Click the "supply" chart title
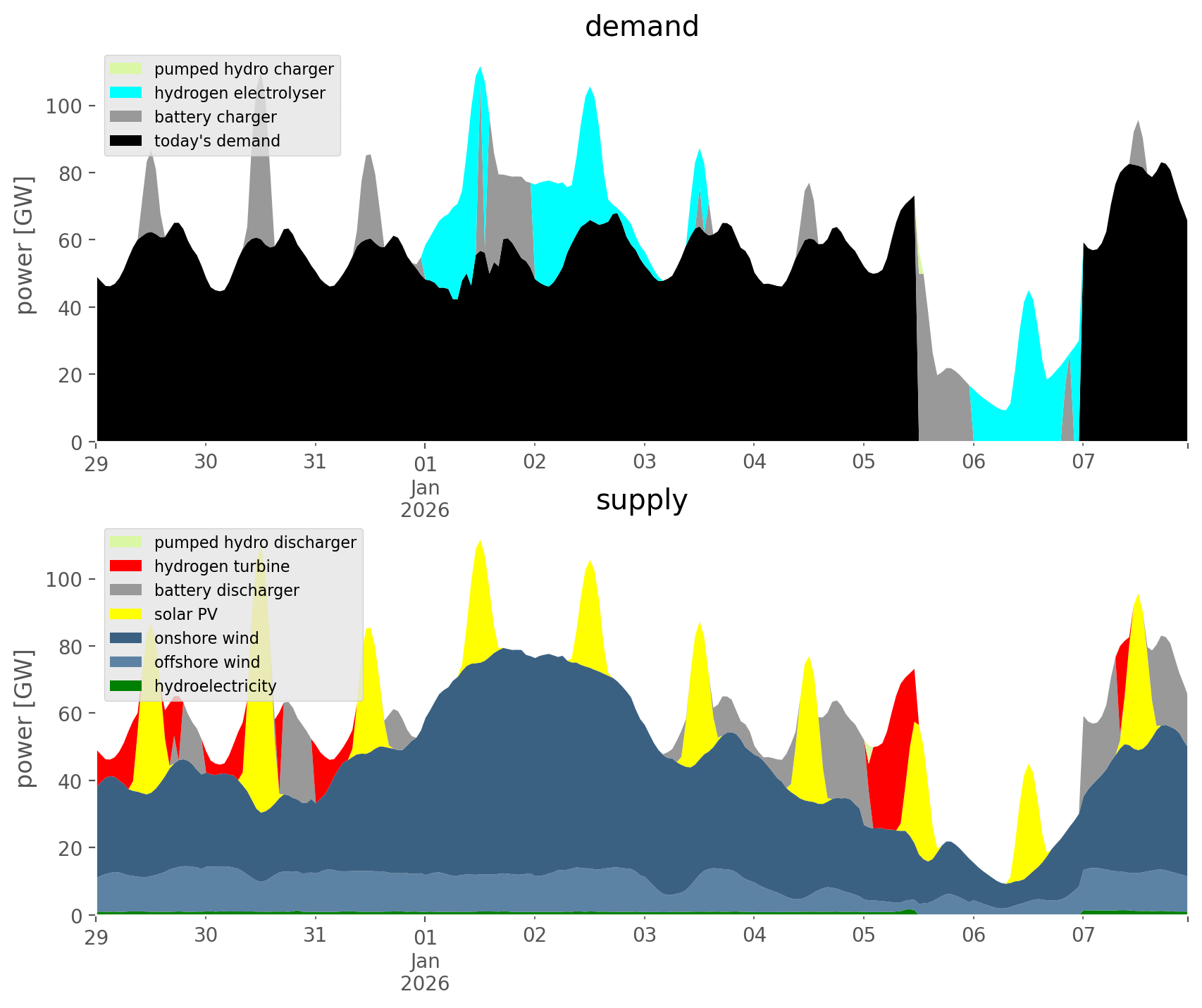The image size is (1202, 1008). pyautogui.click(x=641, y=500)
